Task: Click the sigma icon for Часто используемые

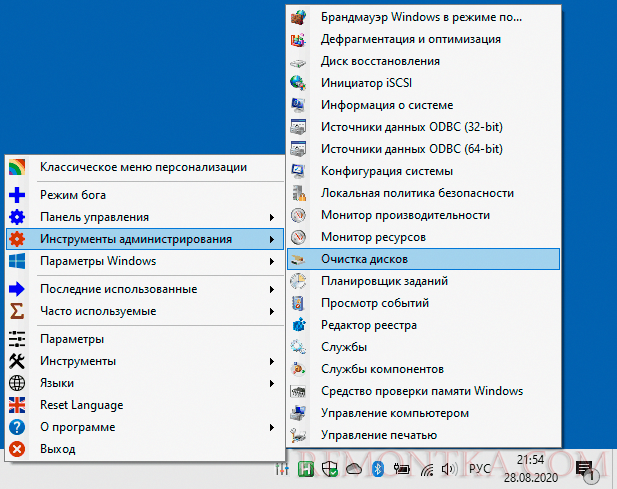Action: click(x=17, y=311)
